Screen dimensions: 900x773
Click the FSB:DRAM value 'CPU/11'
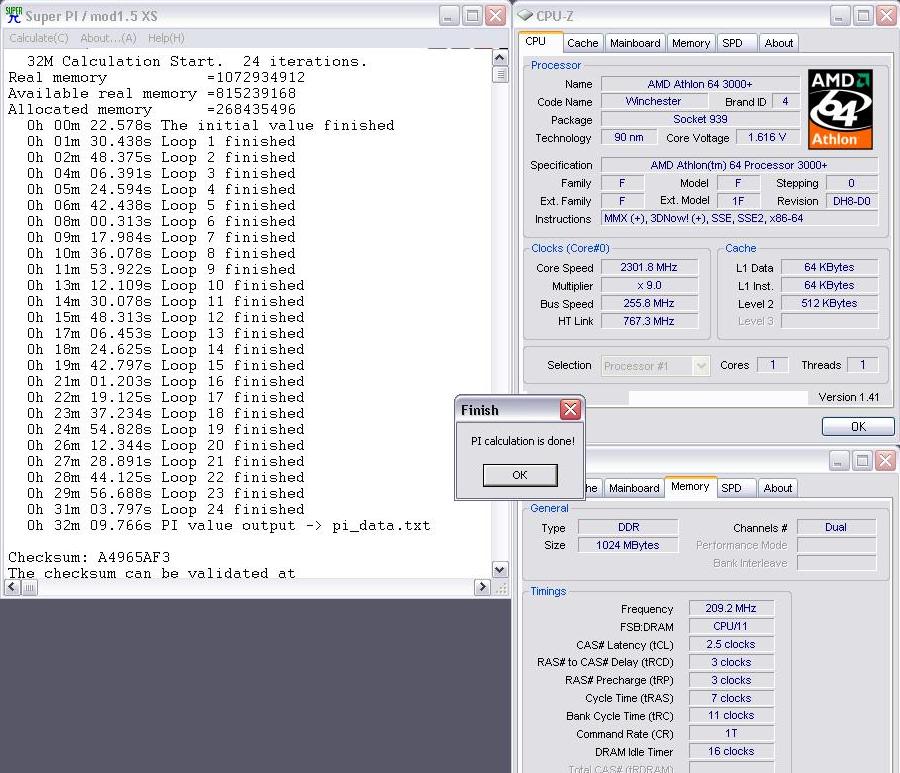pos(731,626)
